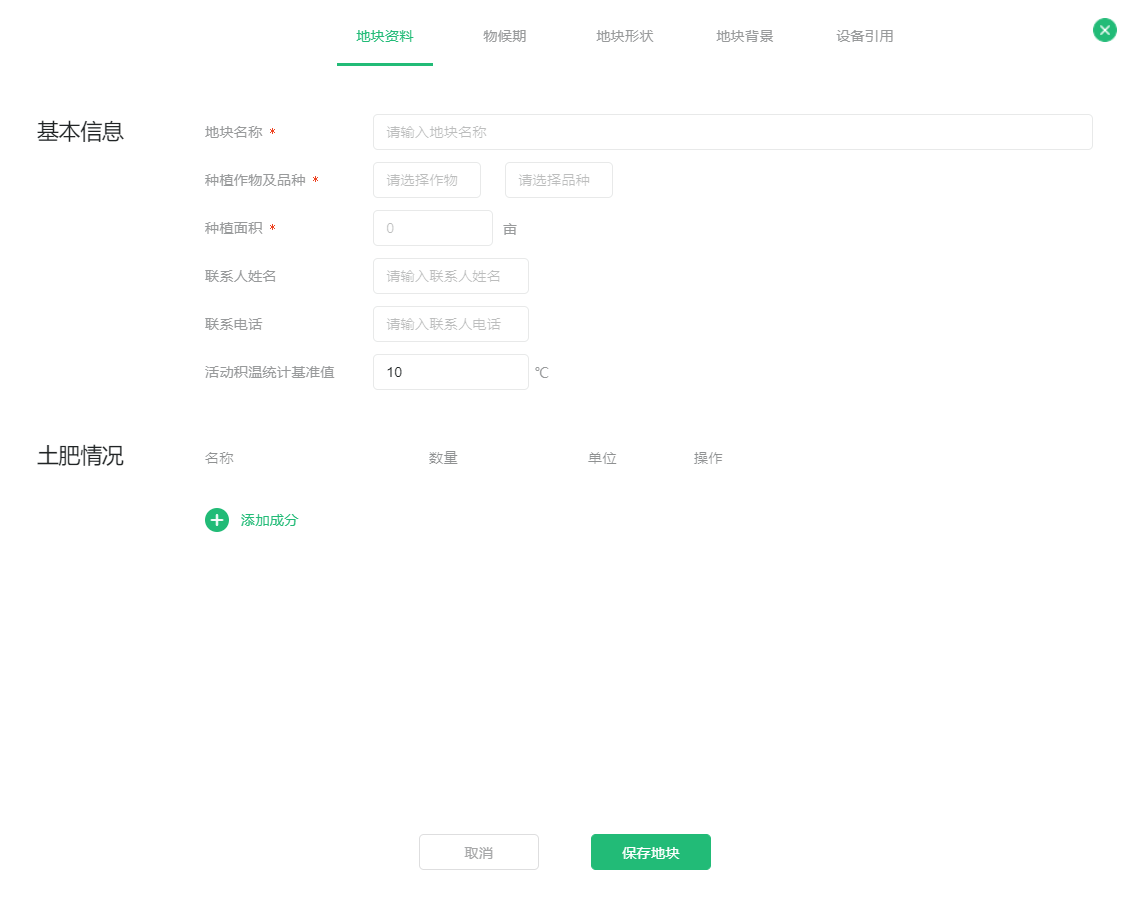Click the 种植面积 area input box
The height and width of the screenshot is (916, 1141).
[x=432, y=228]
